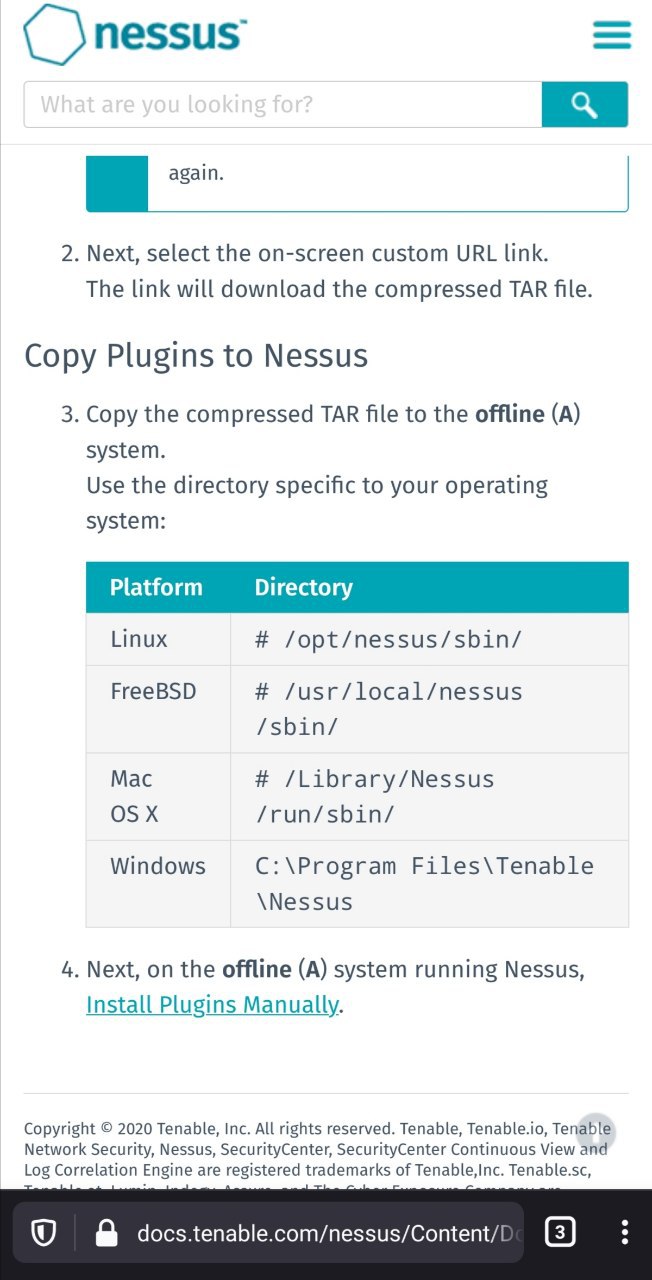Image resolution: width=652 pixels, height=1280 pixels.
Task: Open the Install Plugins Manually link
Action: [x=212, y=1004]
